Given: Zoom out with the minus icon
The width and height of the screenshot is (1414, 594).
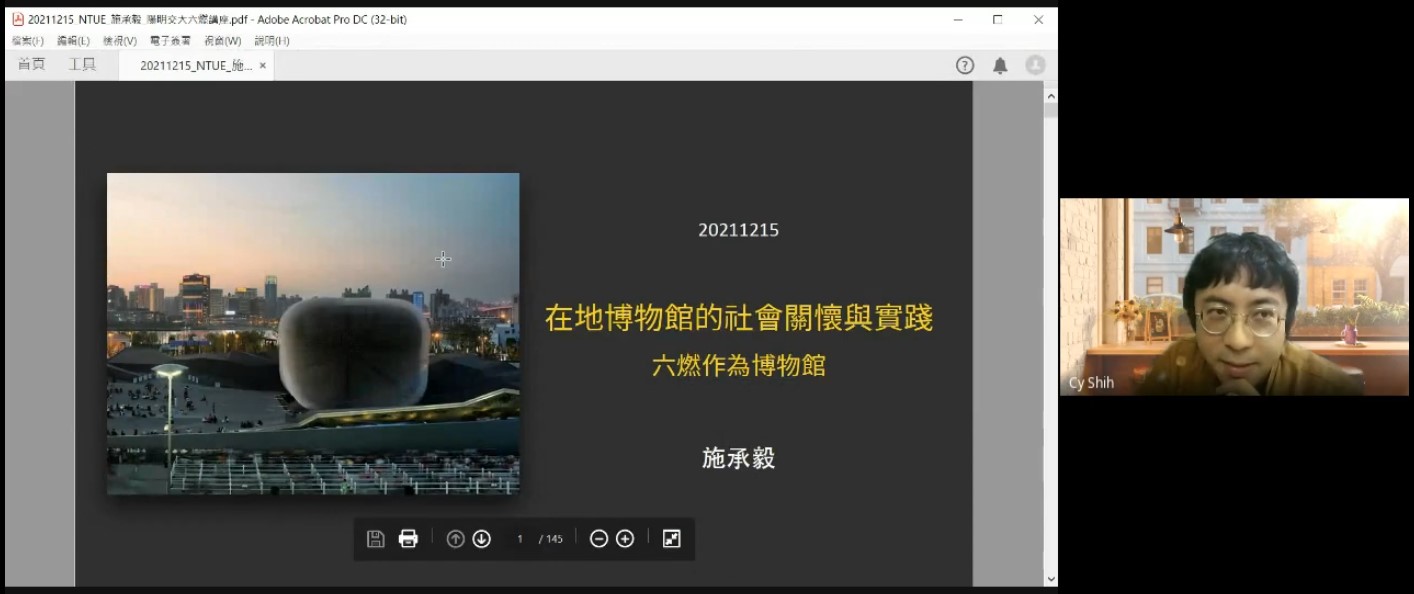Looking at the screenshot, I should click(599, 539).
